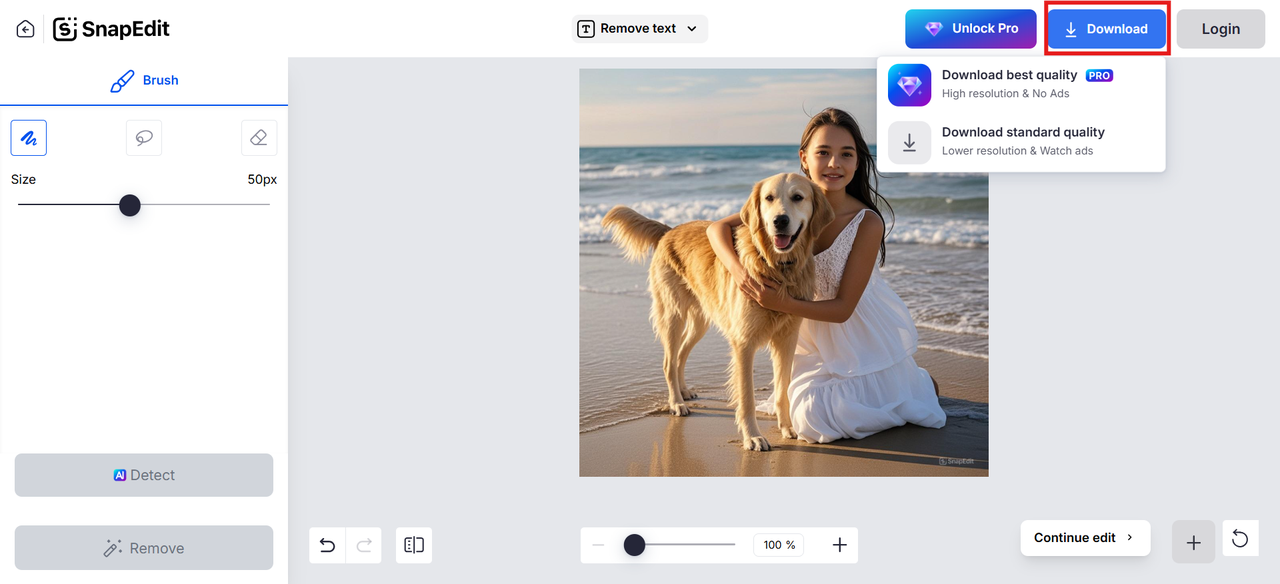
Task: Click the download arrow icon beside standard quality
Action: point(909,143)
